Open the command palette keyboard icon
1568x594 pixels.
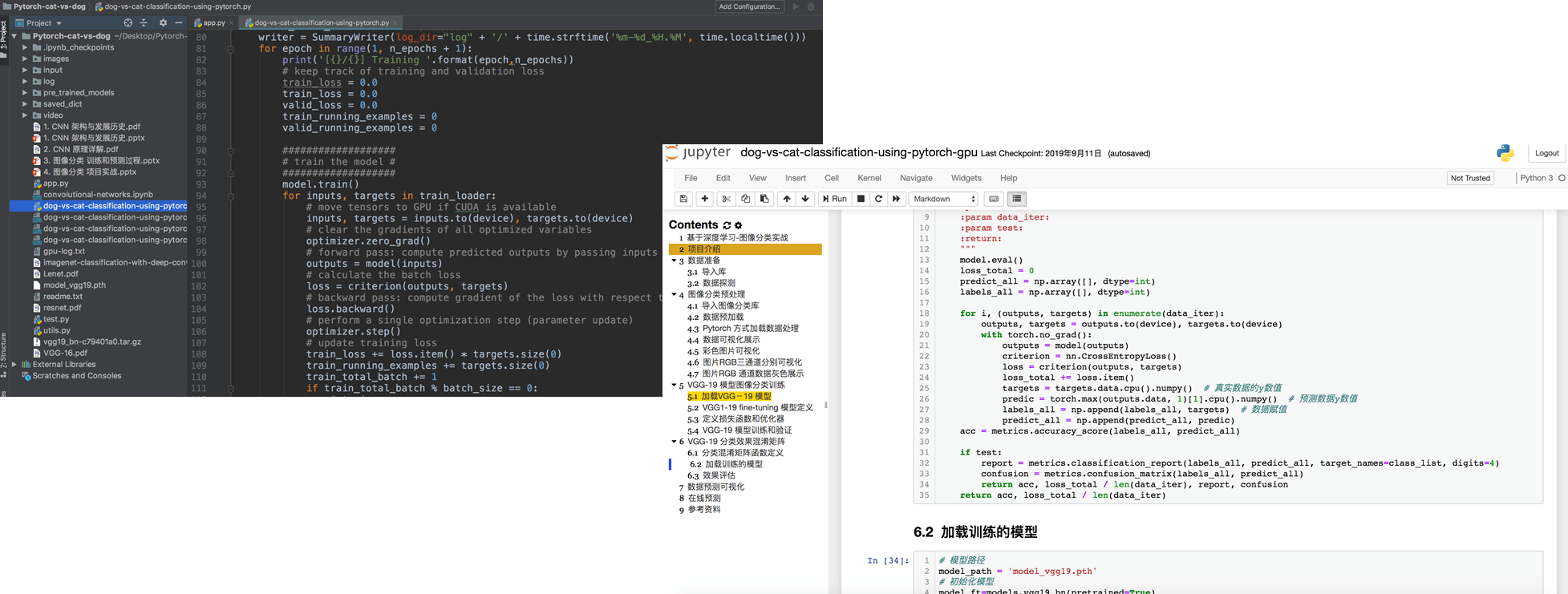point(994,199)
